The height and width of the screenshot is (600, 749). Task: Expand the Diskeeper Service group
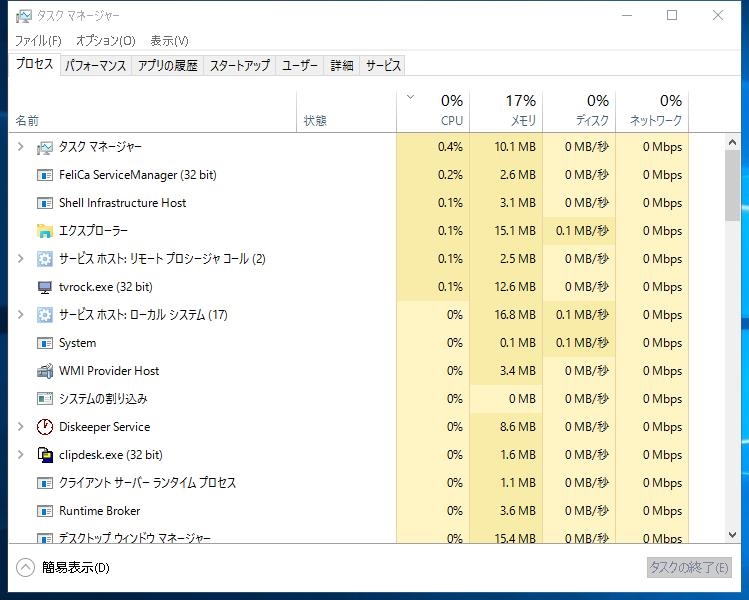click(20, 427)
